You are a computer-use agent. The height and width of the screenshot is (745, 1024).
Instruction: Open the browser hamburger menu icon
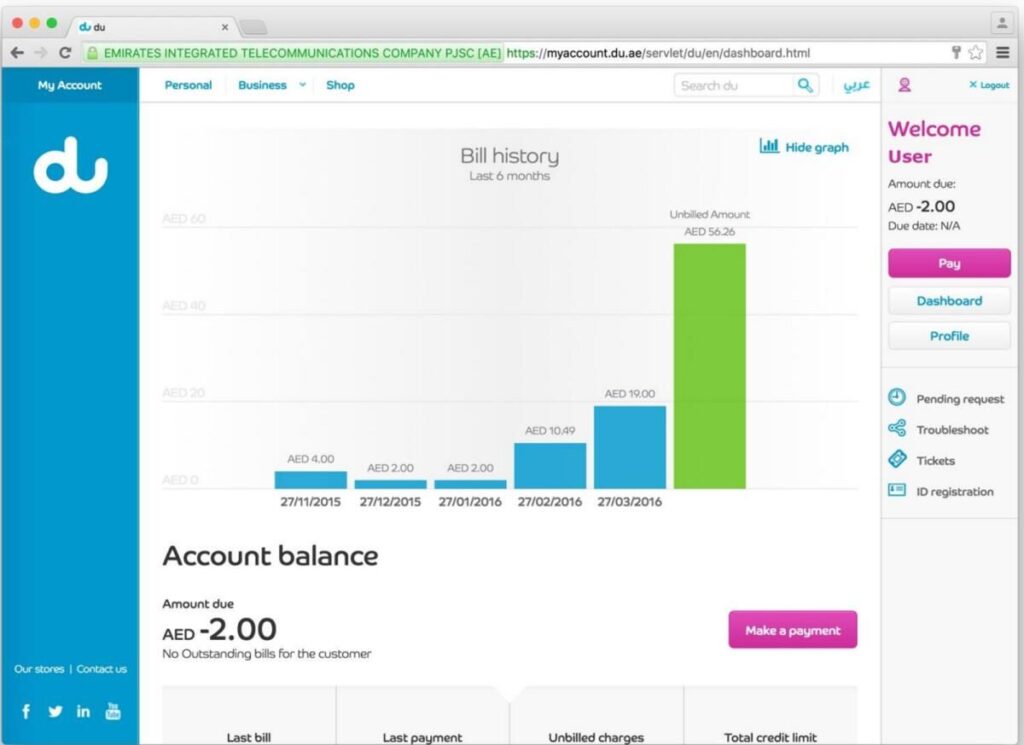click(x=1002, y=53)
